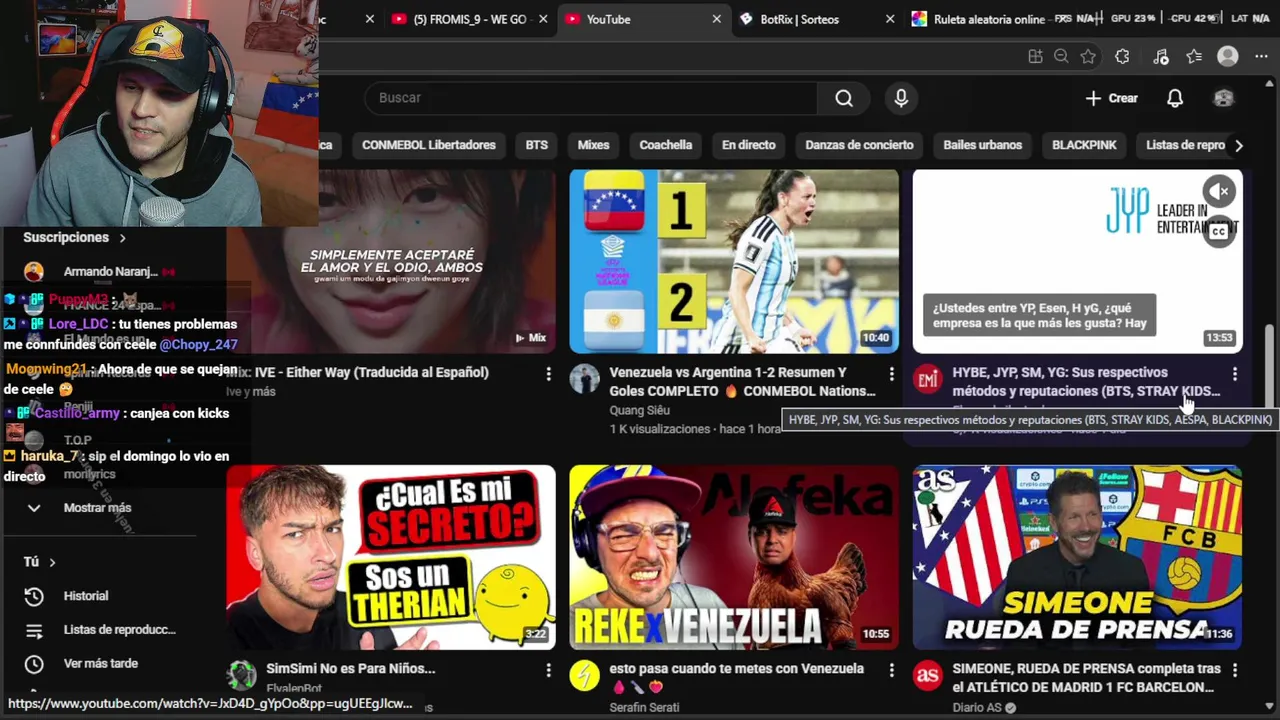Close the BotRix Sorteos tab

pyautogui.click(x=890, y=19)
